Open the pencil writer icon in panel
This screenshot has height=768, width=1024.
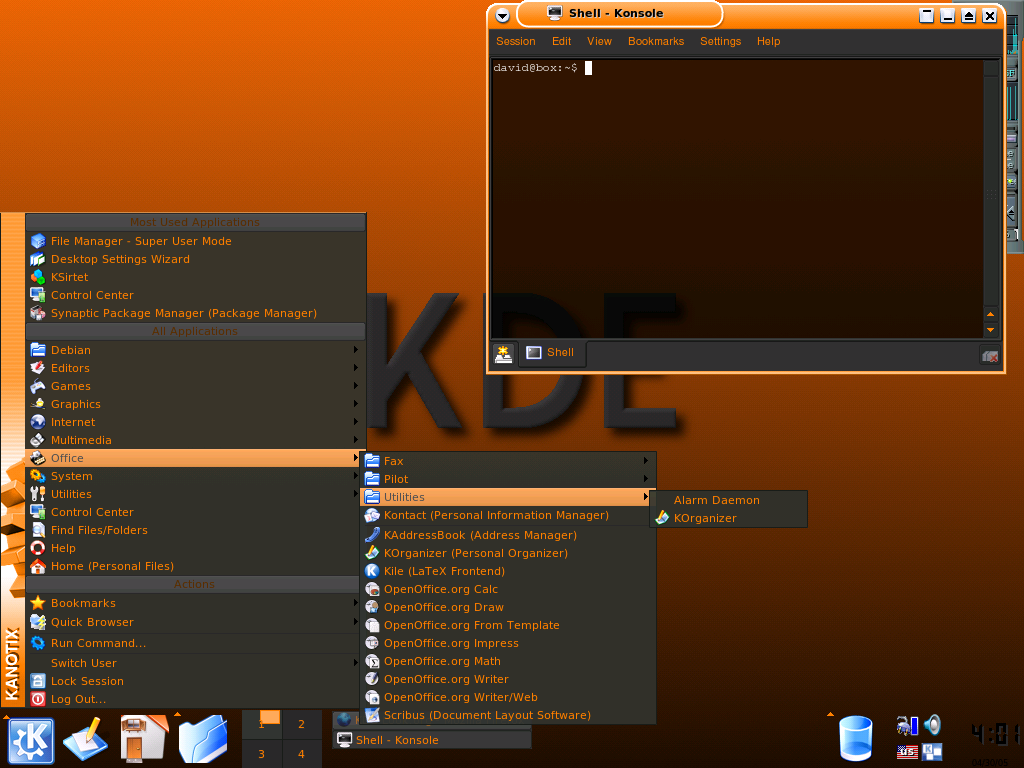(x=86, y=739)
